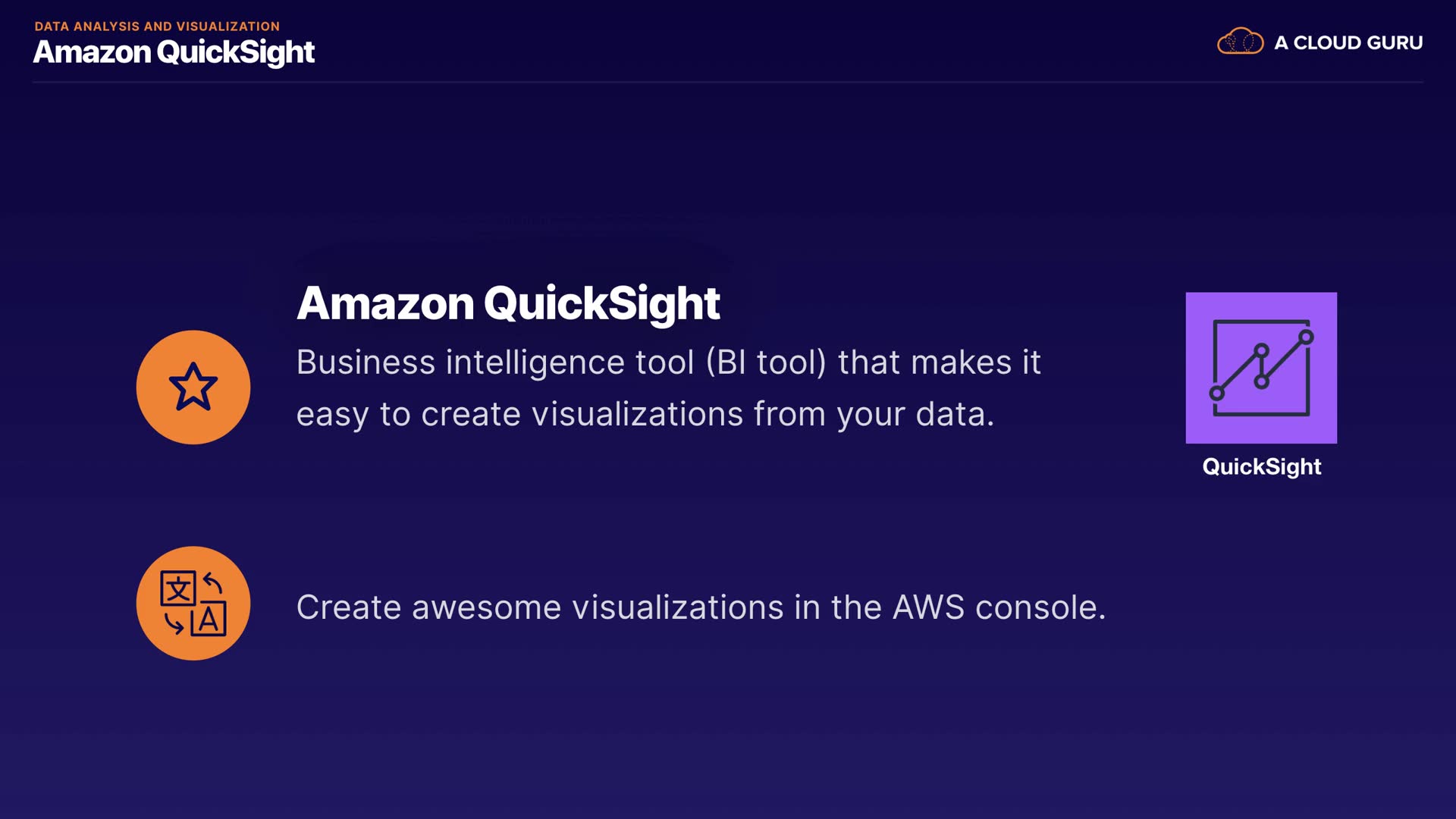The height and width of the screenshot is (819, 1456).
Task: Click the language translation icon
Action: [x=193, y=604]
